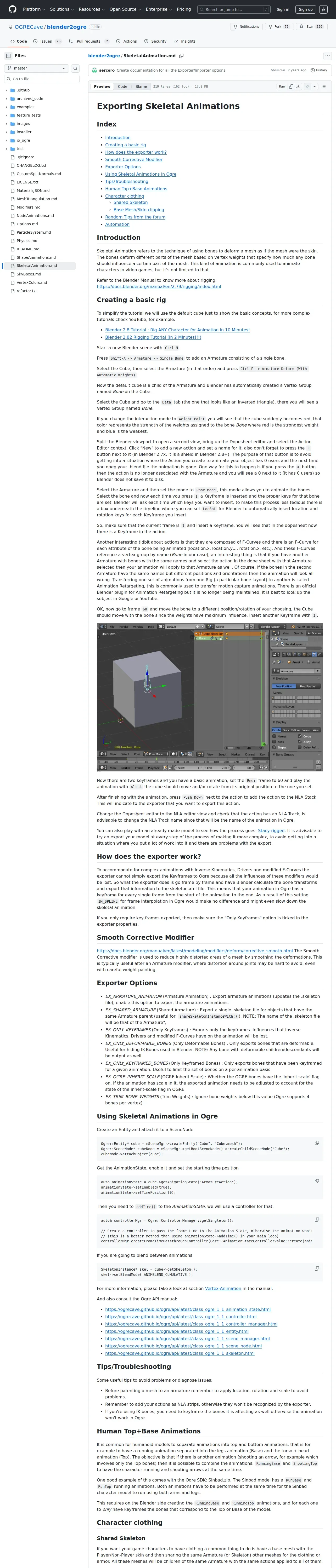Viewport: 336px width, 1568px height.
Task: Click the Sign in link
Action: pyautogui.click(x=283, y=9)
